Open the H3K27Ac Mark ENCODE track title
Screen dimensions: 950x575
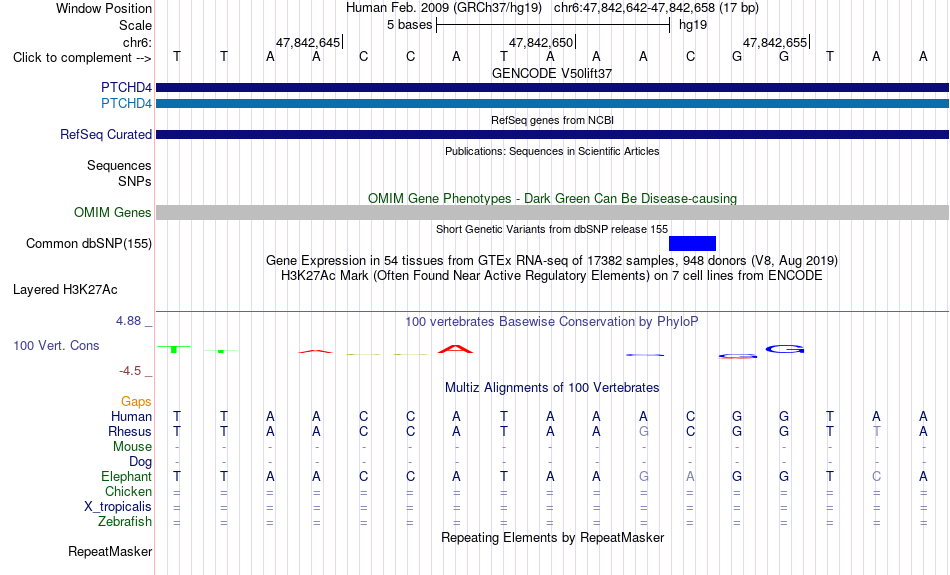(x=552, y=276)
